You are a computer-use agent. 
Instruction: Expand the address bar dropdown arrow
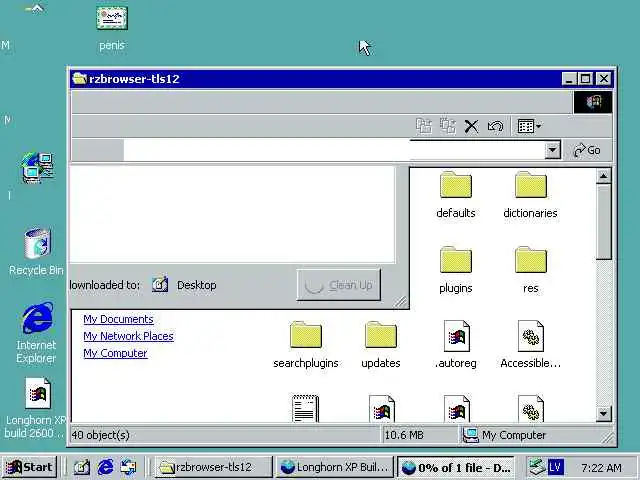pyautogui.click(x=553, y=150)
